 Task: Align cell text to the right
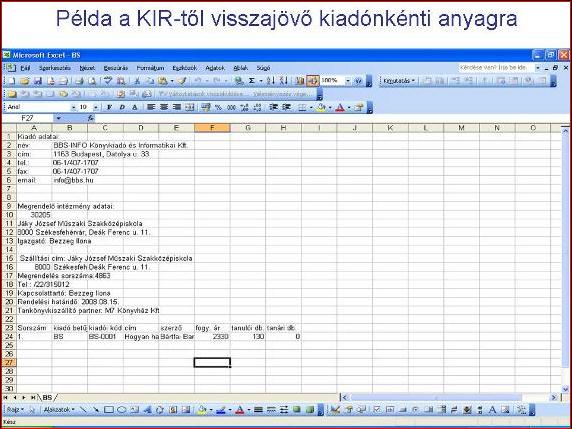177,107
